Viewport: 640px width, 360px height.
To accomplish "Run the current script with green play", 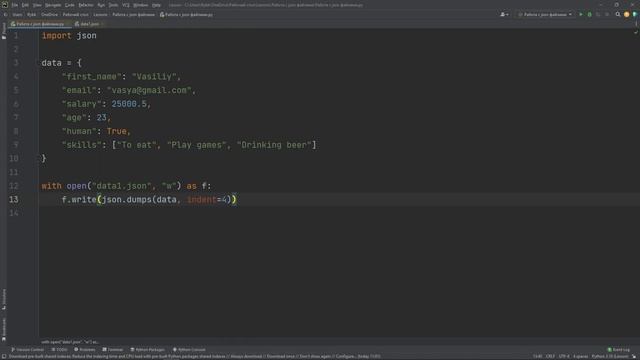I will 581,15.
